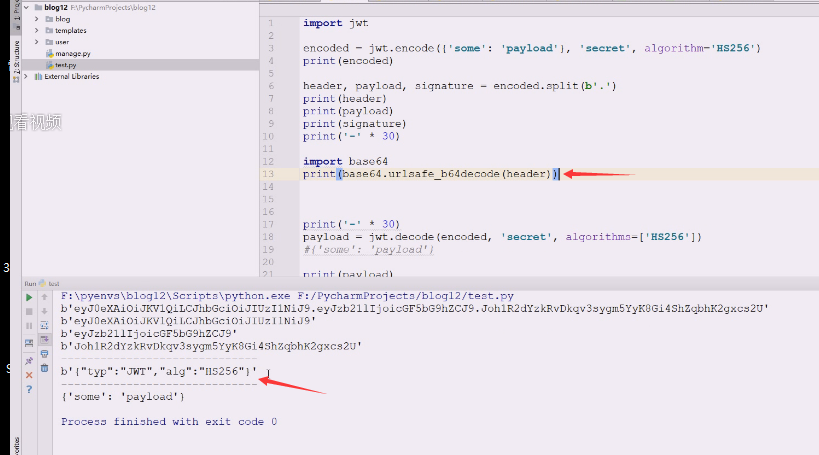
Task: Click the Pause output icon
Action: [x=29, y=325]
